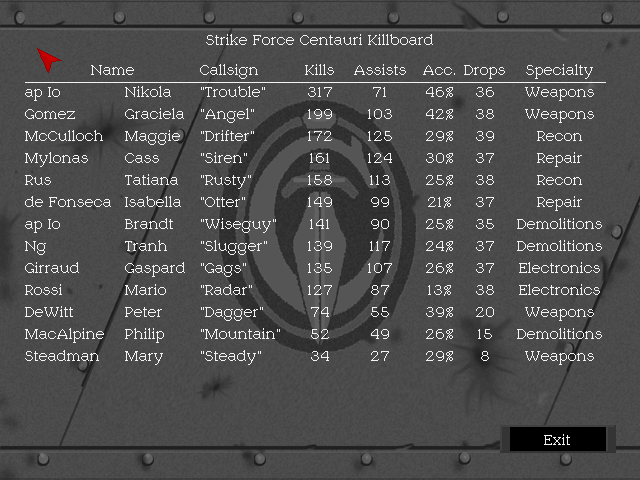Click the first name Philip

tap(144, 335)
